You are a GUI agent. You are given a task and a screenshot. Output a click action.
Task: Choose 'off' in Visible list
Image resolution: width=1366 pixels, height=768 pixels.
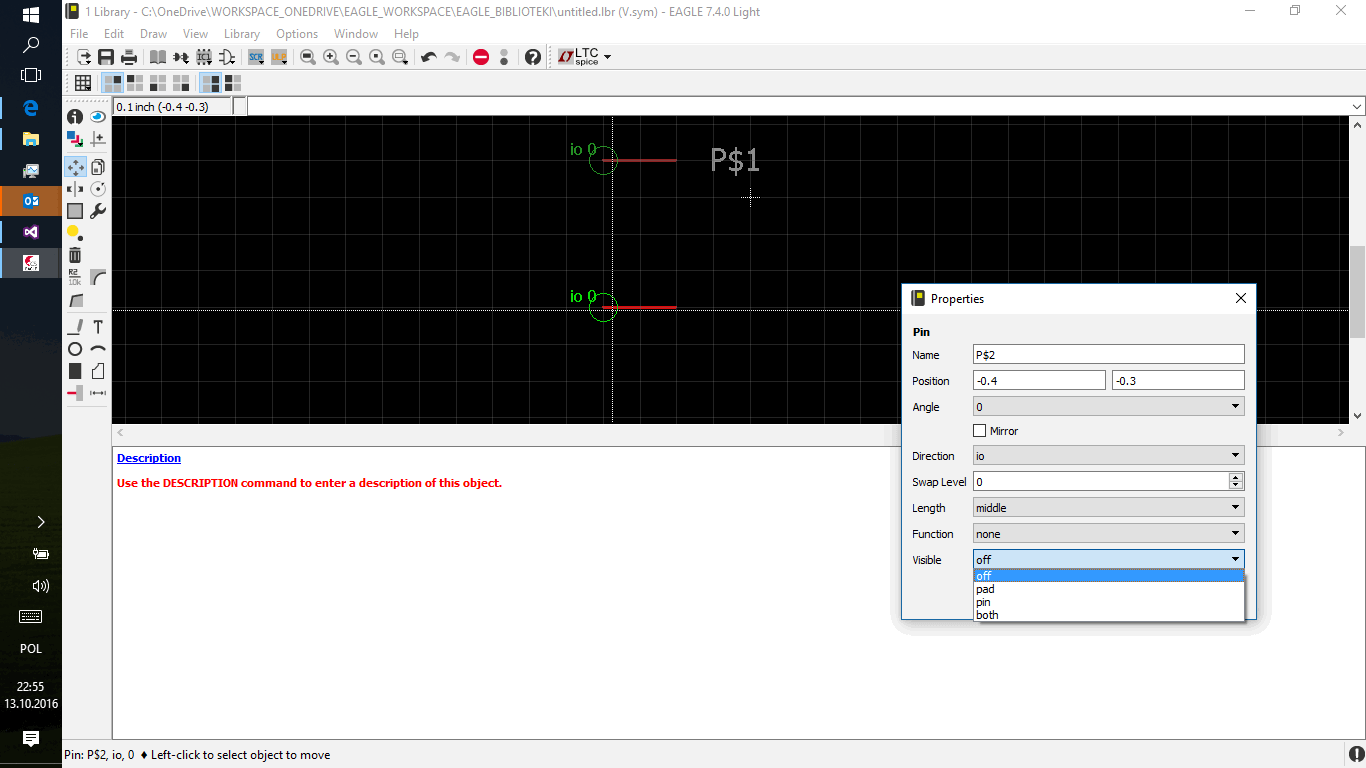click(1109, 576)
